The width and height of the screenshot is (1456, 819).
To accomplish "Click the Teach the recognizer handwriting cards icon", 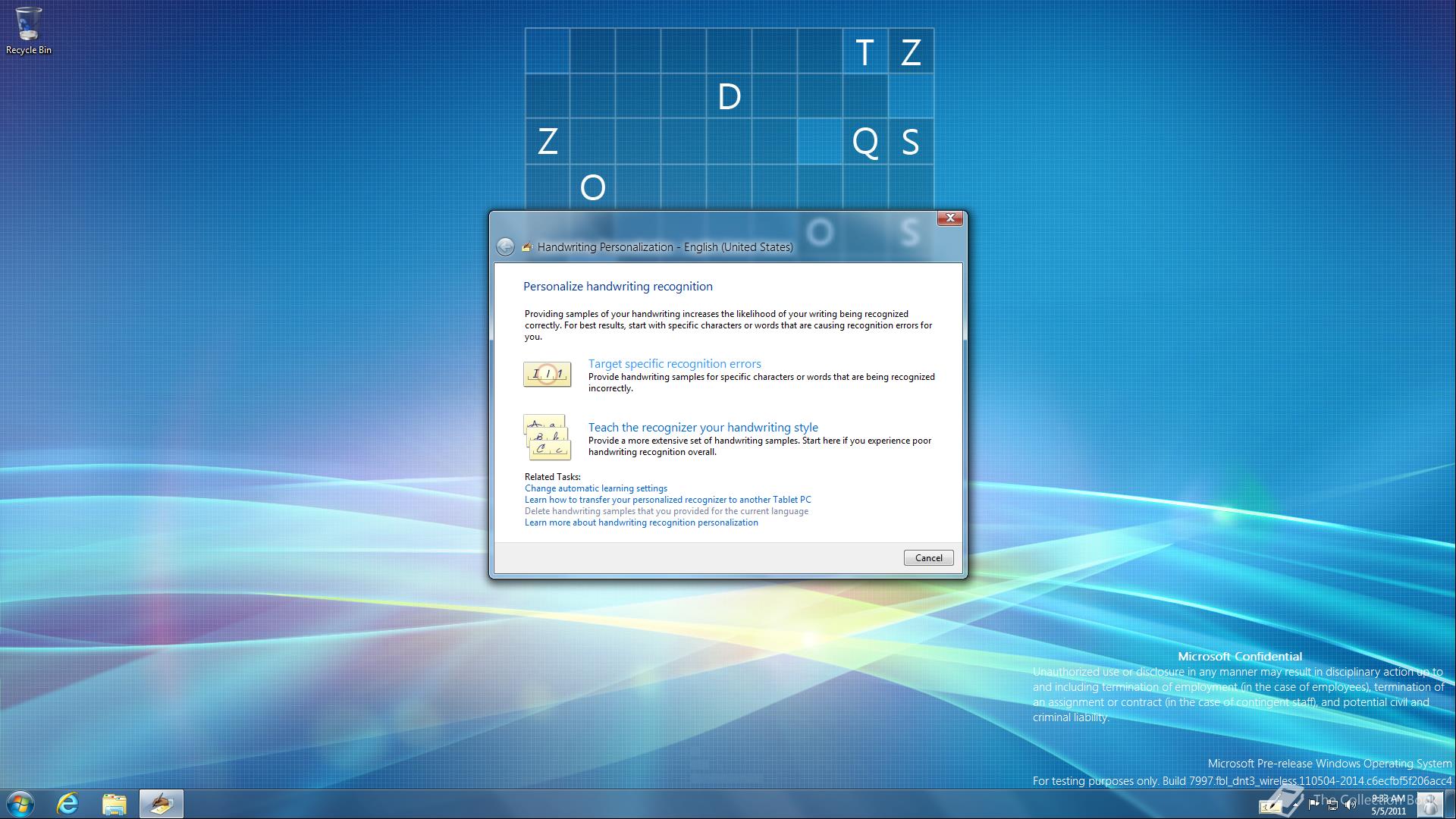I will (547, 437).
